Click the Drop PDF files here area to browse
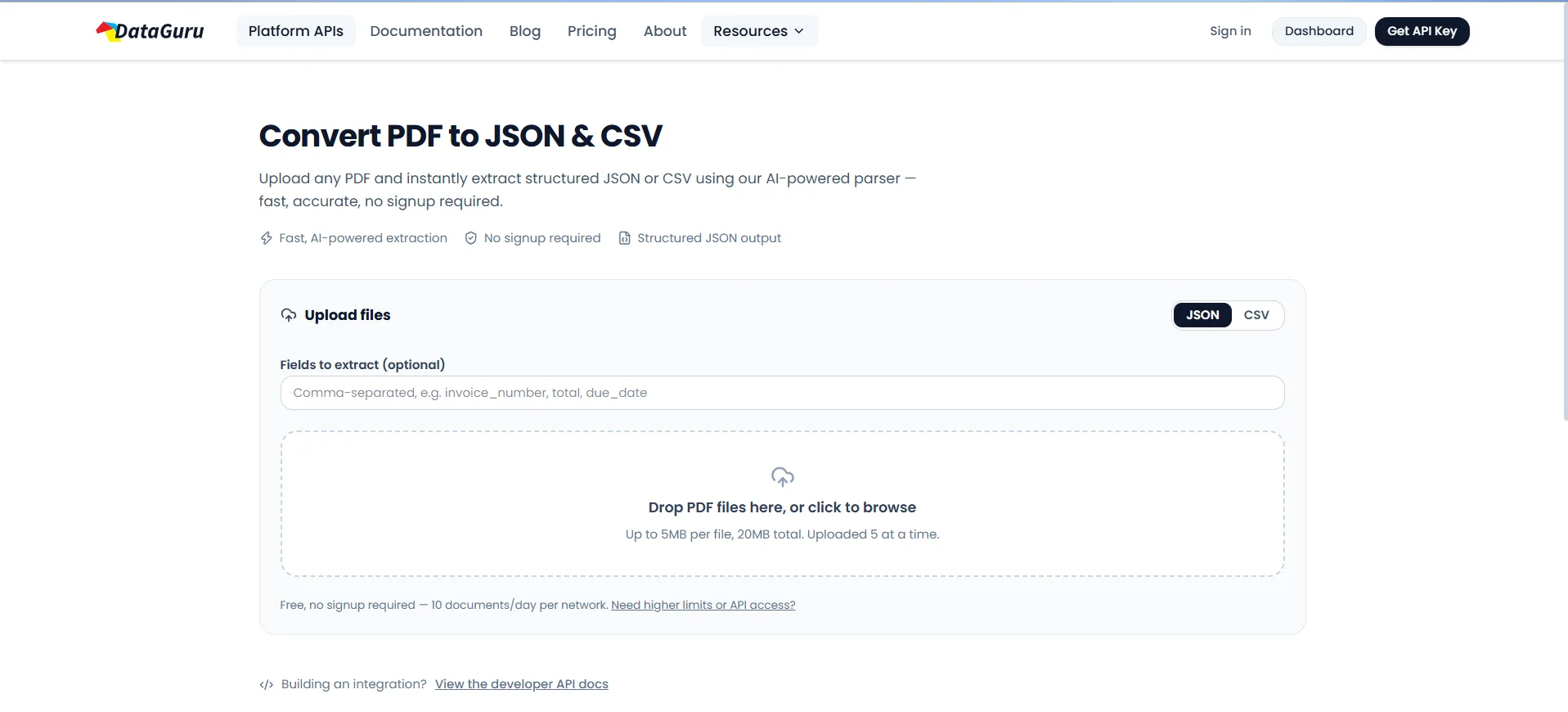This screenshot has height=712, width=1568. [x=782, y=504]
